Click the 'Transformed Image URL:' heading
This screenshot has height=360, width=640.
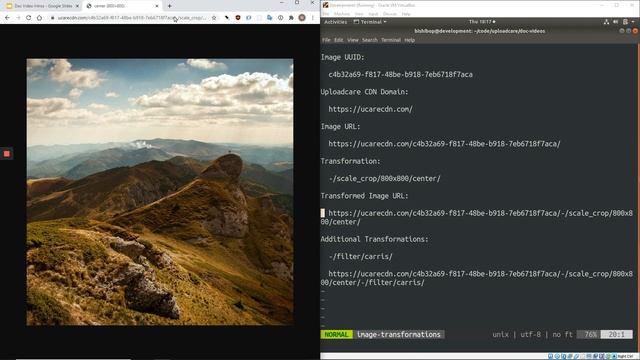[364, 196]
